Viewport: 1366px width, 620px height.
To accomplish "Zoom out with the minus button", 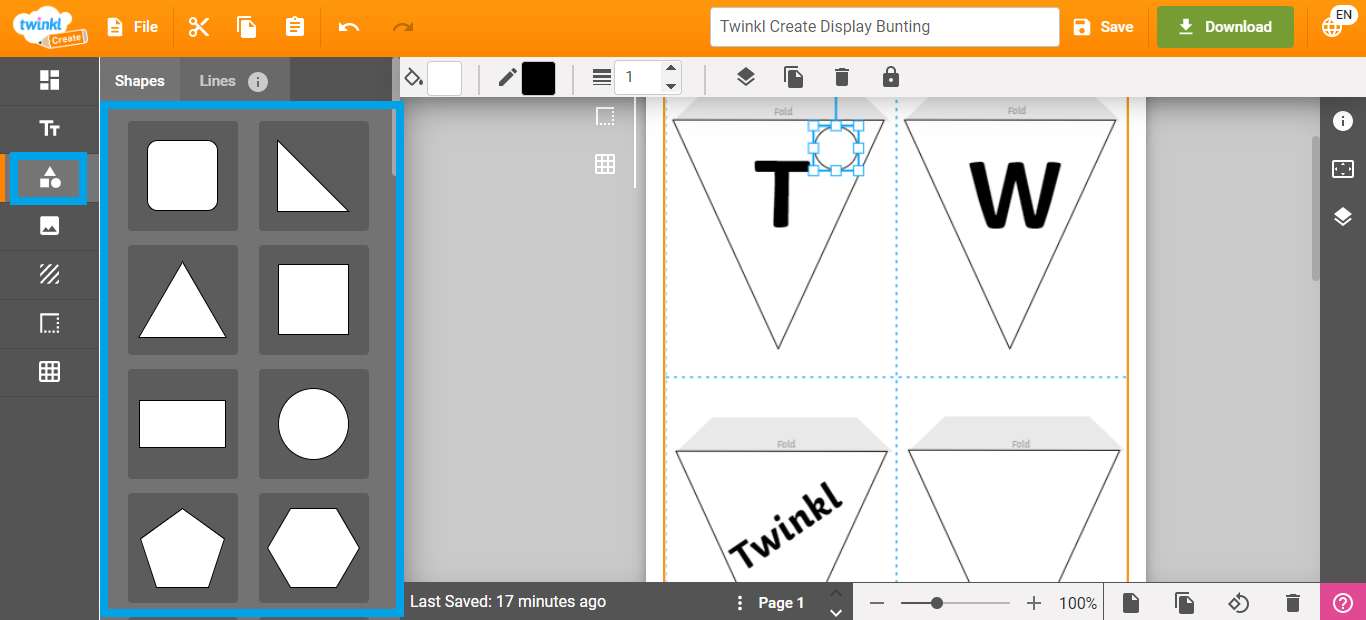I will pos(877,603).
